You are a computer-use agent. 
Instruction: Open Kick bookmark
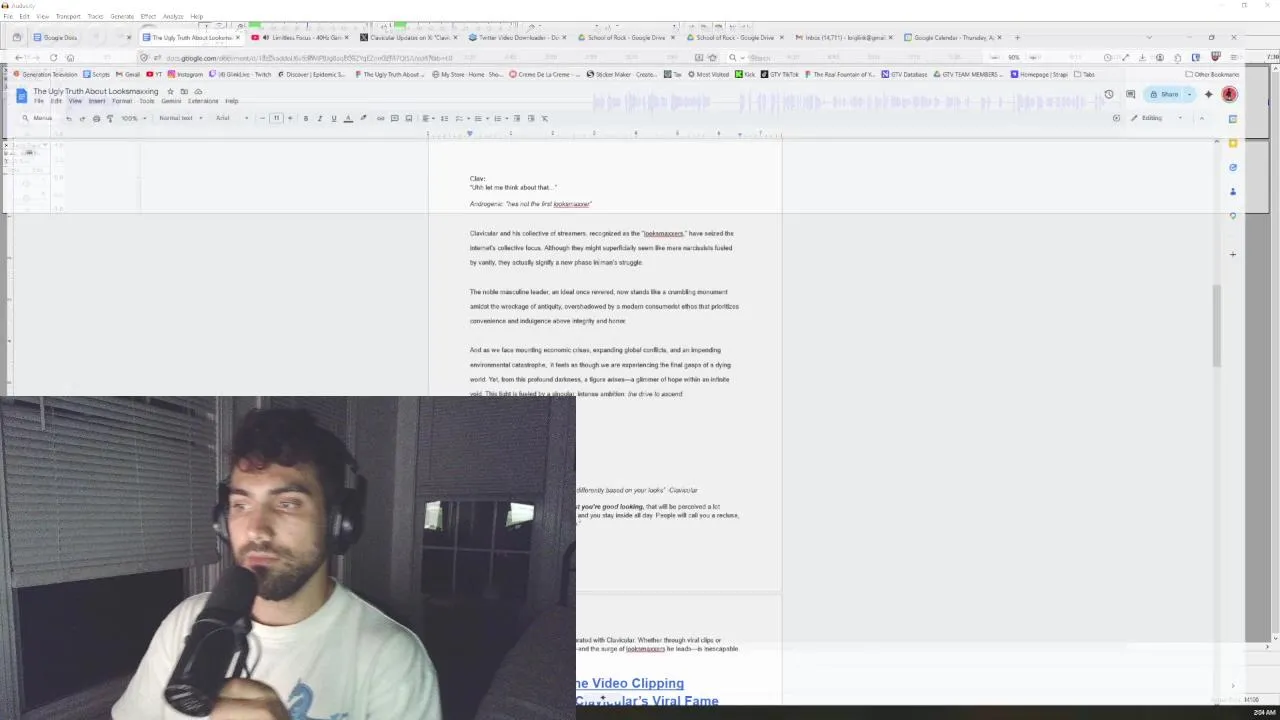point(745,74)
